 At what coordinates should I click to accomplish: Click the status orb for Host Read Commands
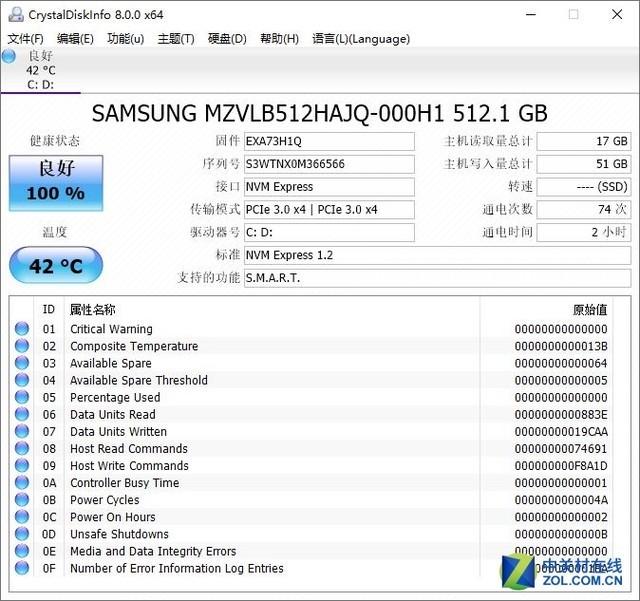point(22,448)
